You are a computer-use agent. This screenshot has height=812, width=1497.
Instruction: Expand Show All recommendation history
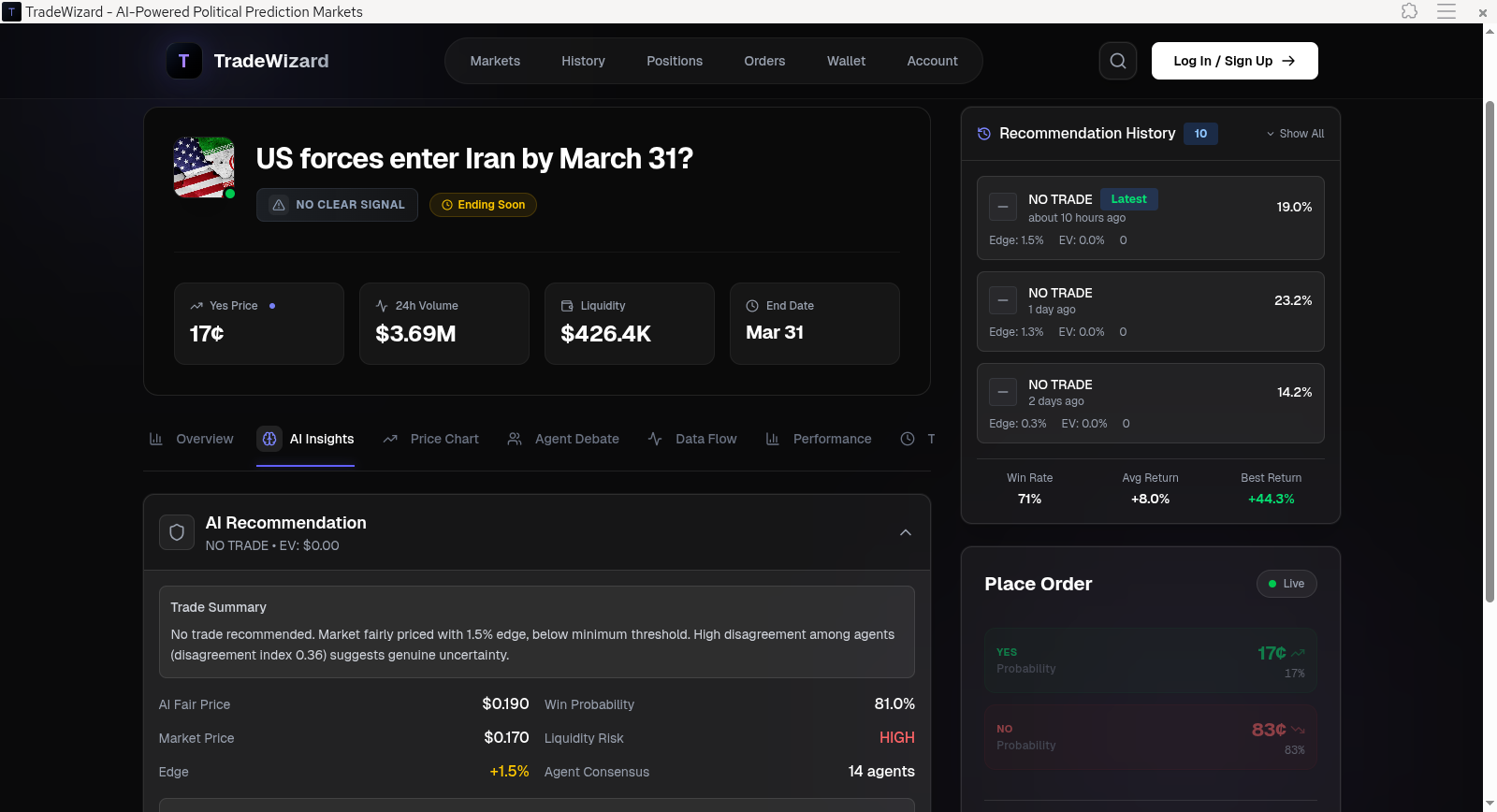point(1296,134)
